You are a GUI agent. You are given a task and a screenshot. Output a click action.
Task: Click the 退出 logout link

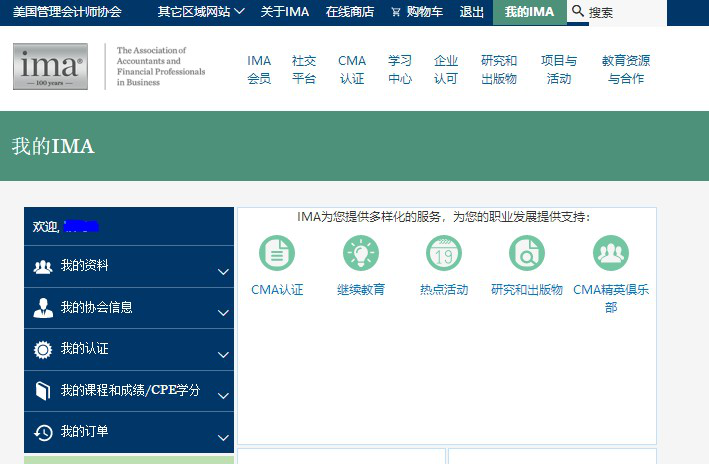click(x=471, y=12)
